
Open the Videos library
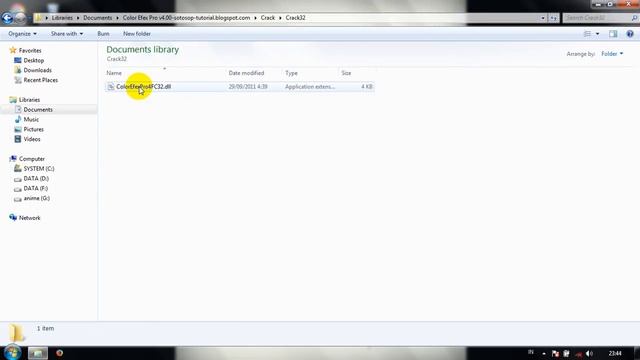pyautogui.click(x=32, y=139)
